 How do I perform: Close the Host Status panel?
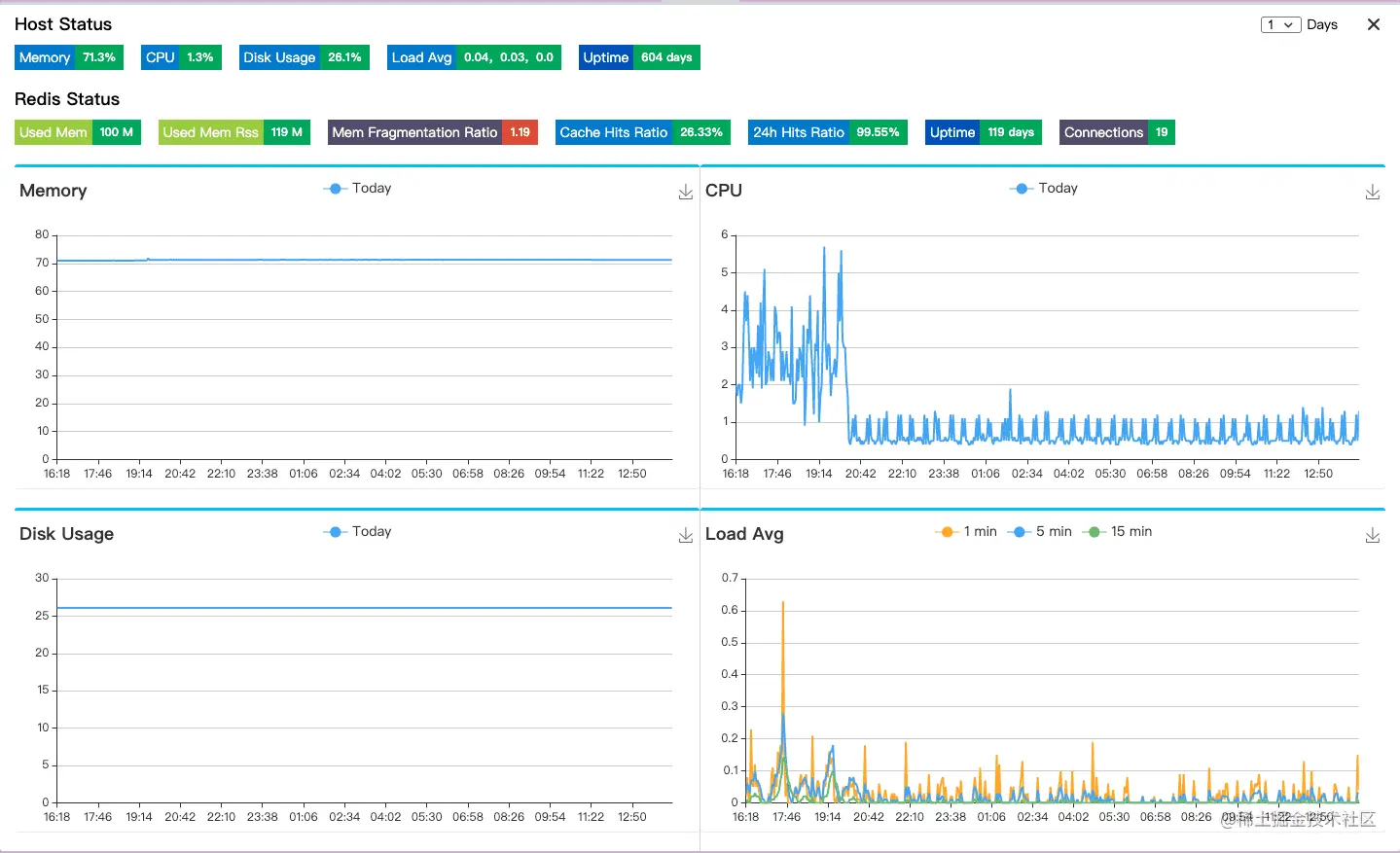pyautogui.click(x=1374, y=24)
